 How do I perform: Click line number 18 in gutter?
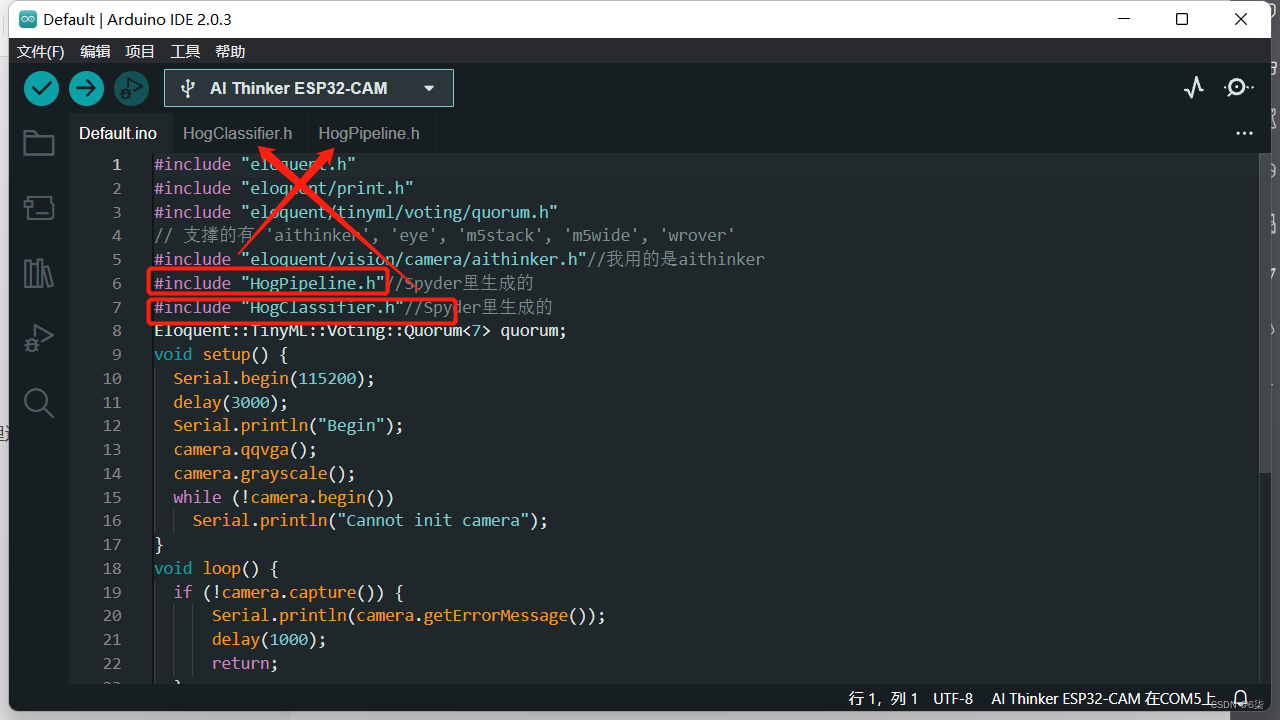[x=111, y=568]
